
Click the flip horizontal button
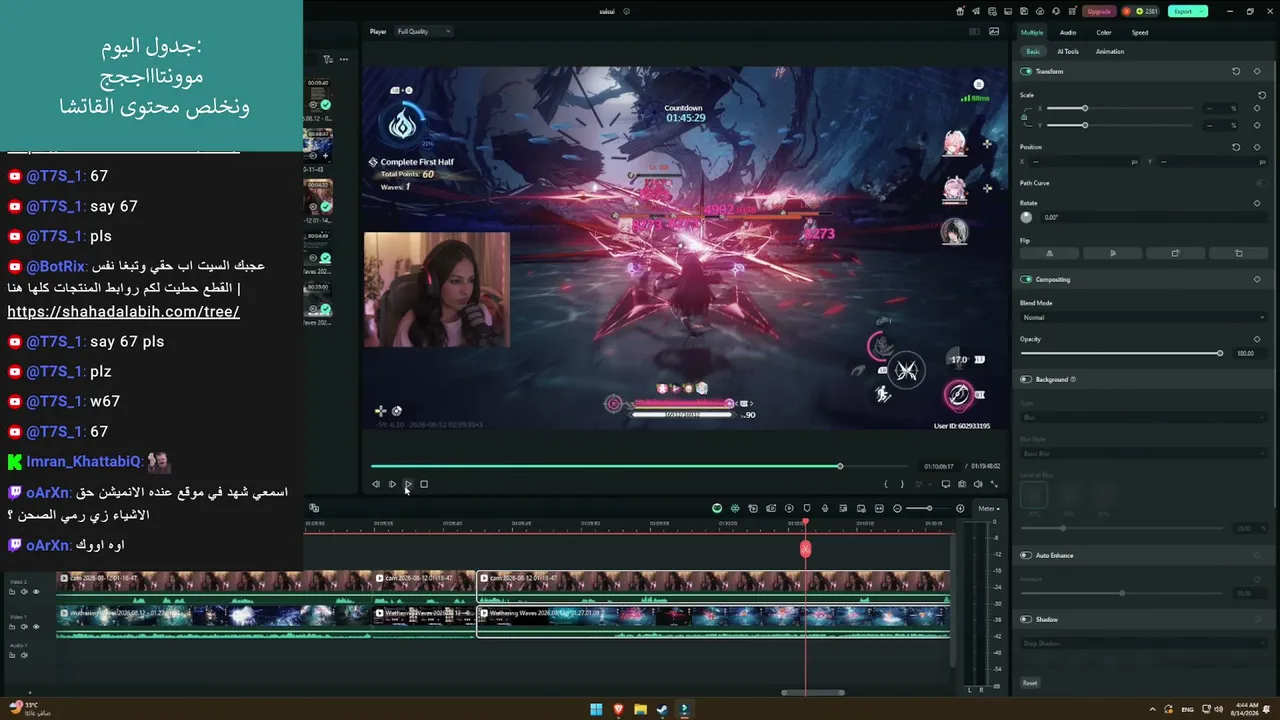(1049, 253)
